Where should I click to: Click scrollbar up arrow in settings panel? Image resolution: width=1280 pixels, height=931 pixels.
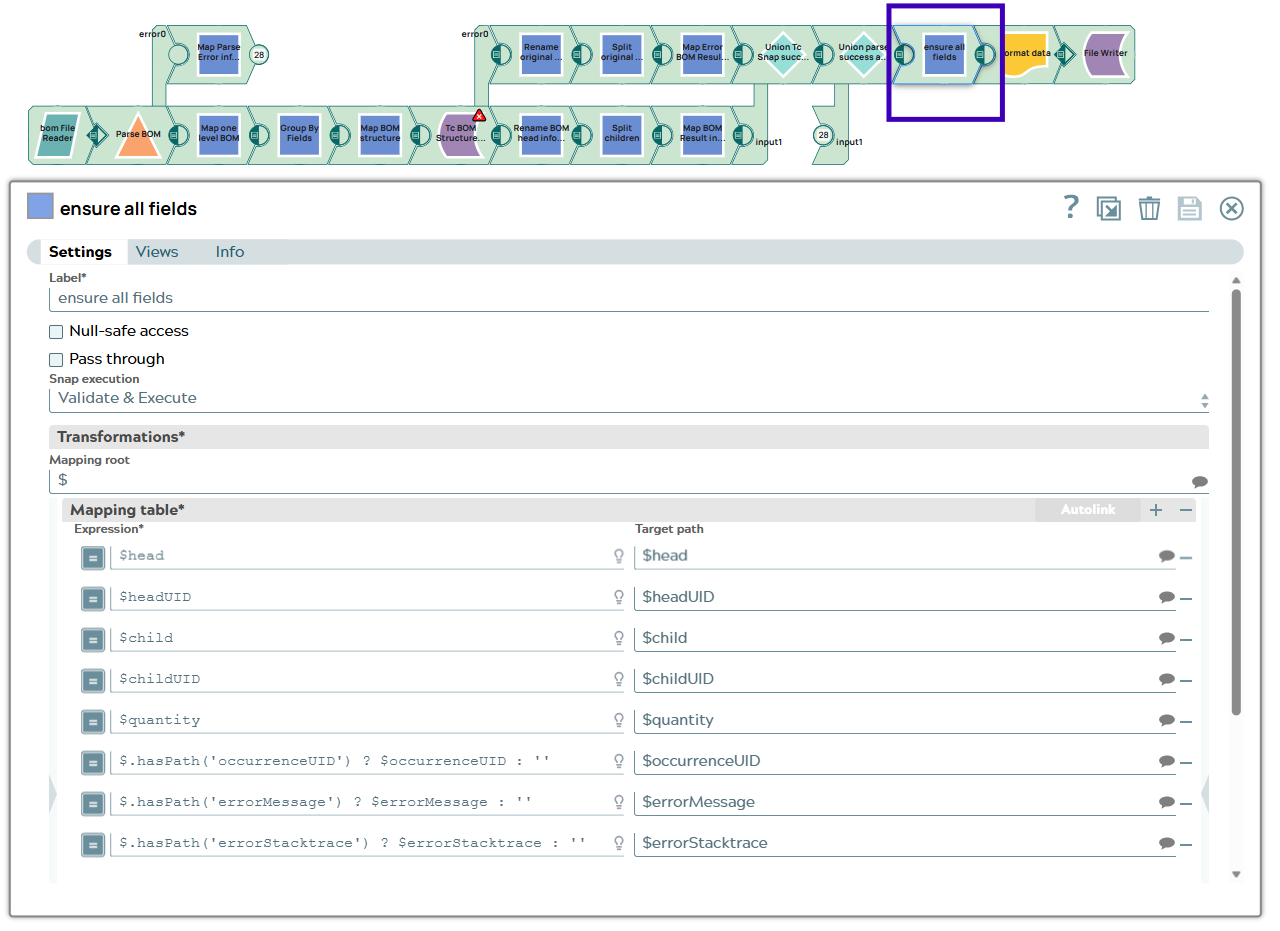(1236, 281)
